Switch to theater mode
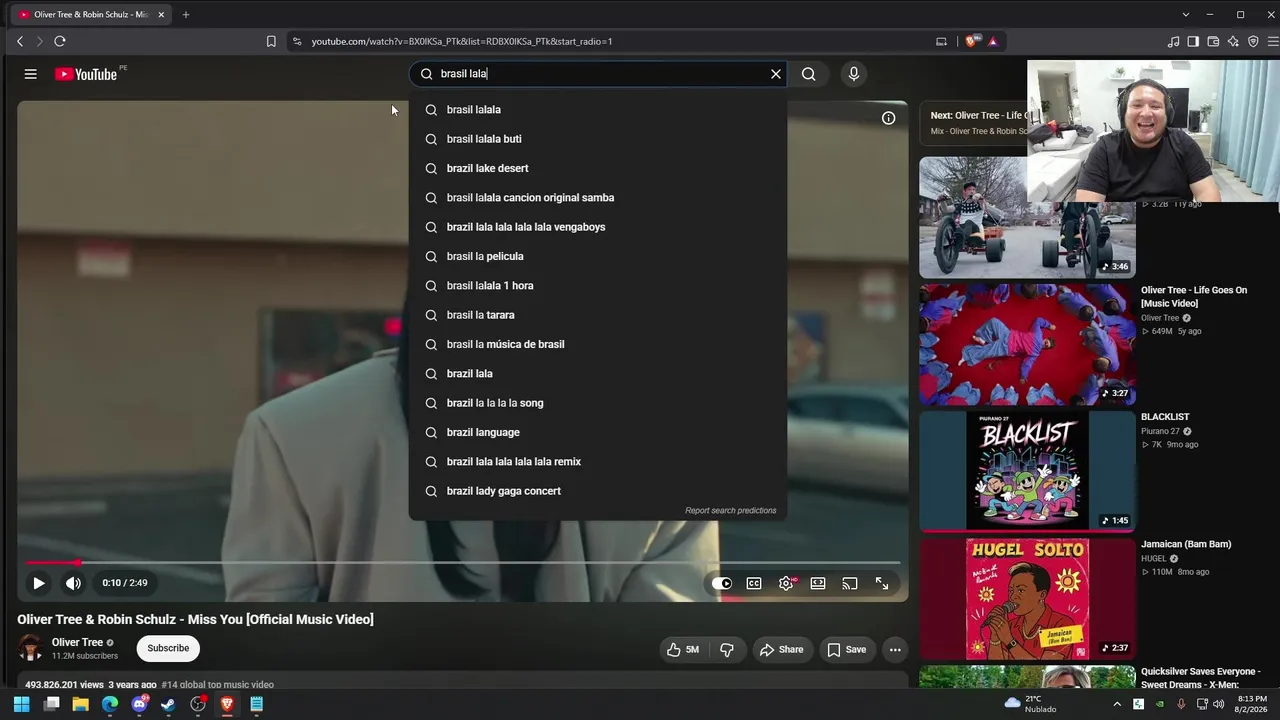This screenshot has height=720, width=1280. pyautogui.click(x=818, y=583)
